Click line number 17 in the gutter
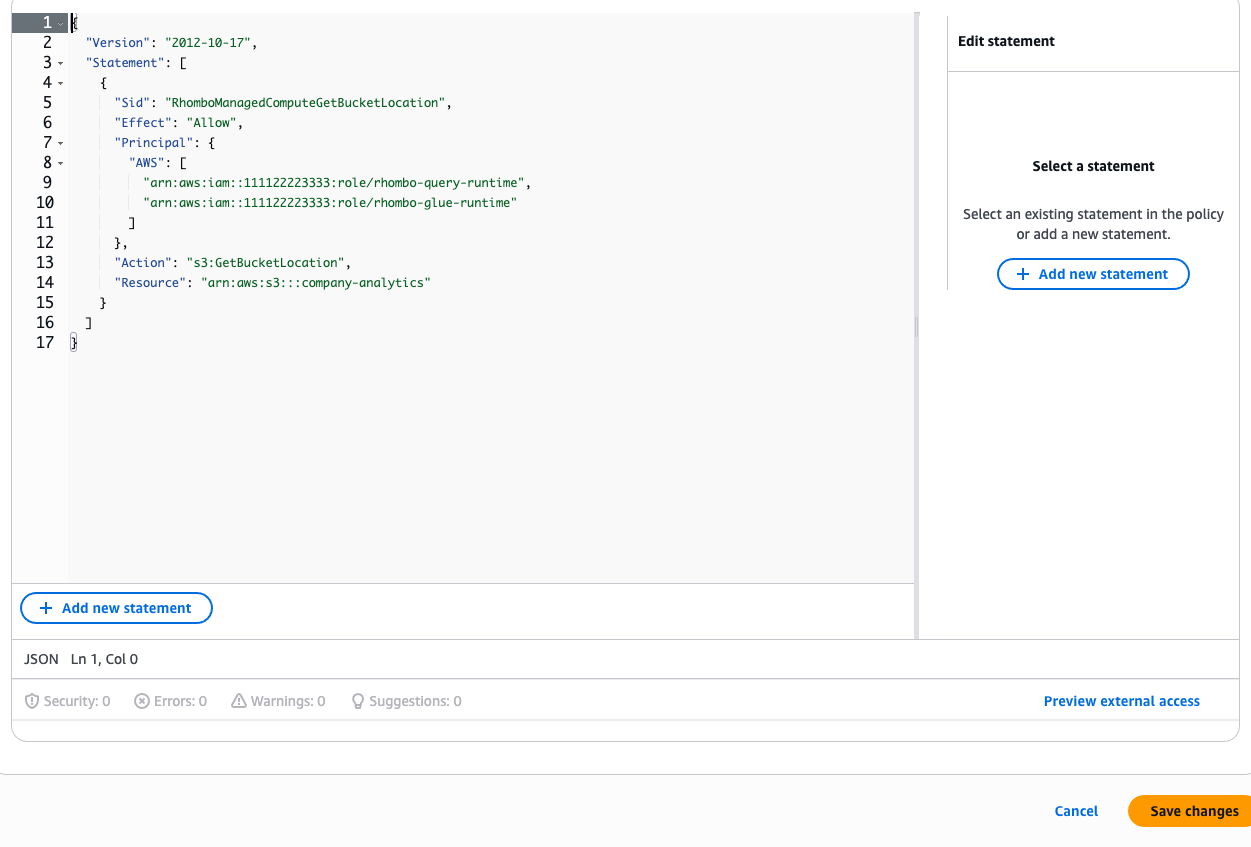The height and width of the screenshot is (847, 1251). (44, 343)
